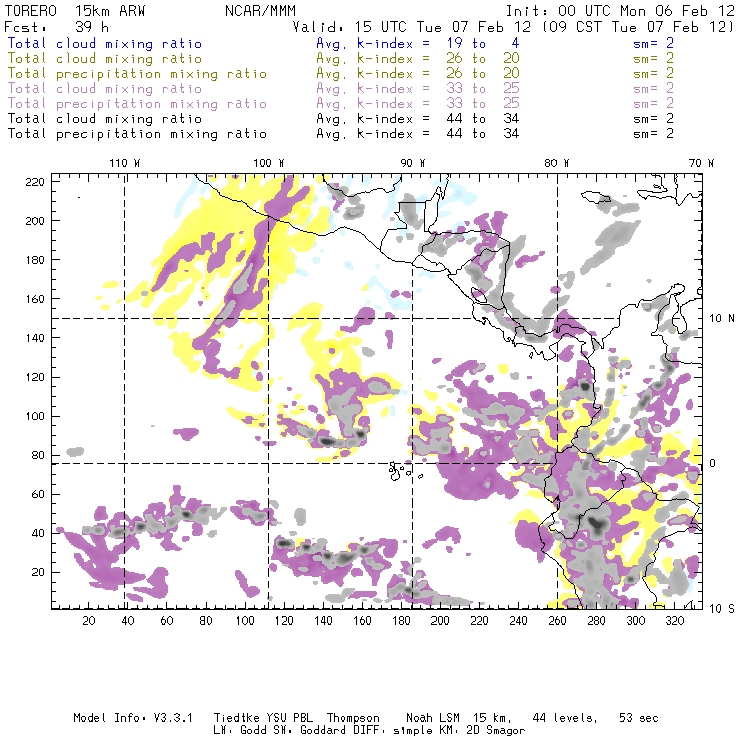The width and height of the screenshot is (740, 740).
Task: Click "Init: 00 UTC Mon 06 Feb 12"
Action: click(x=620, y=11)
